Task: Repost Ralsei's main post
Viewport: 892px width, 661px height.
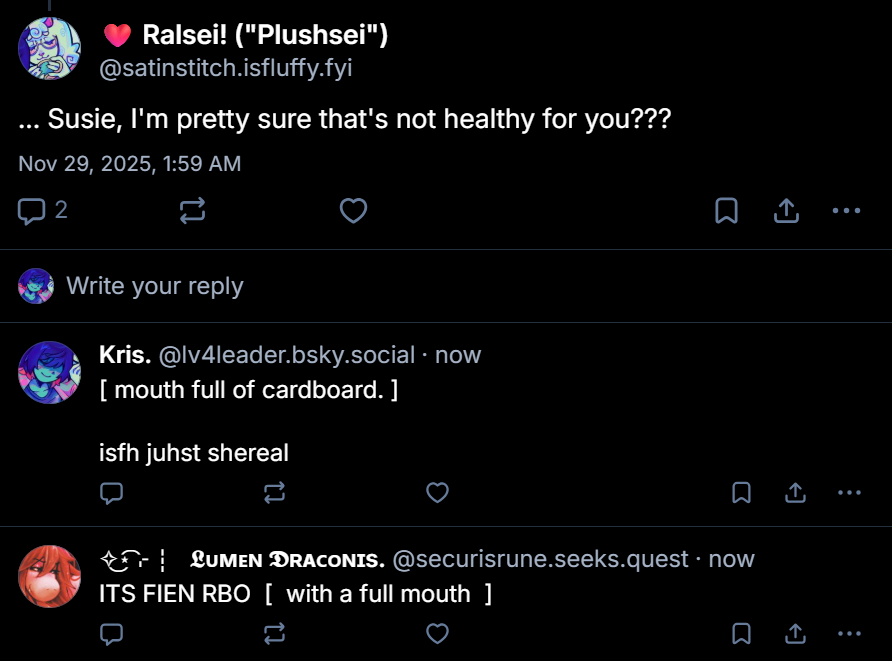Action: point(192,210)
